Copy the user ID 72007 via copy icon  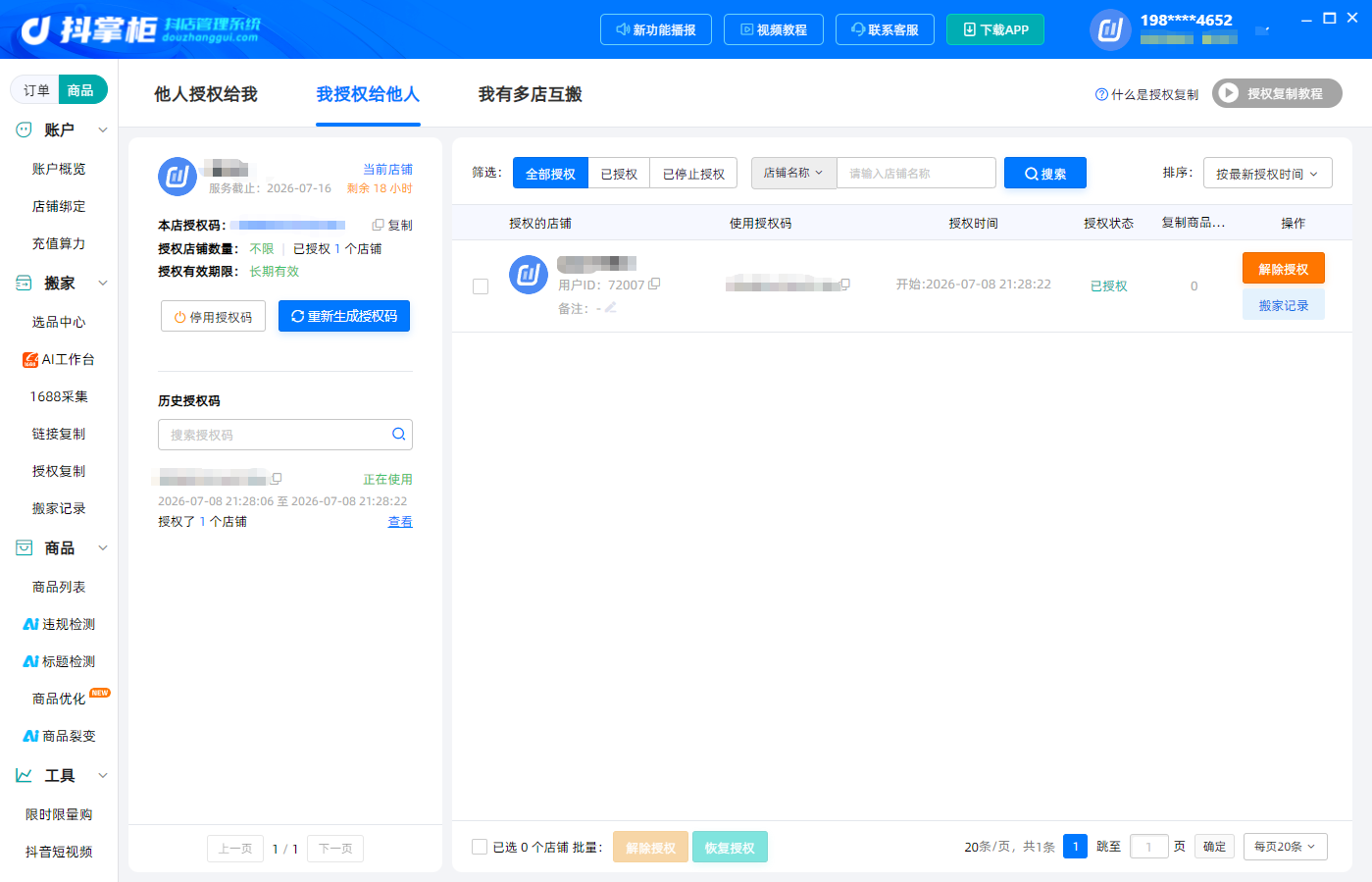pos(654,284)
